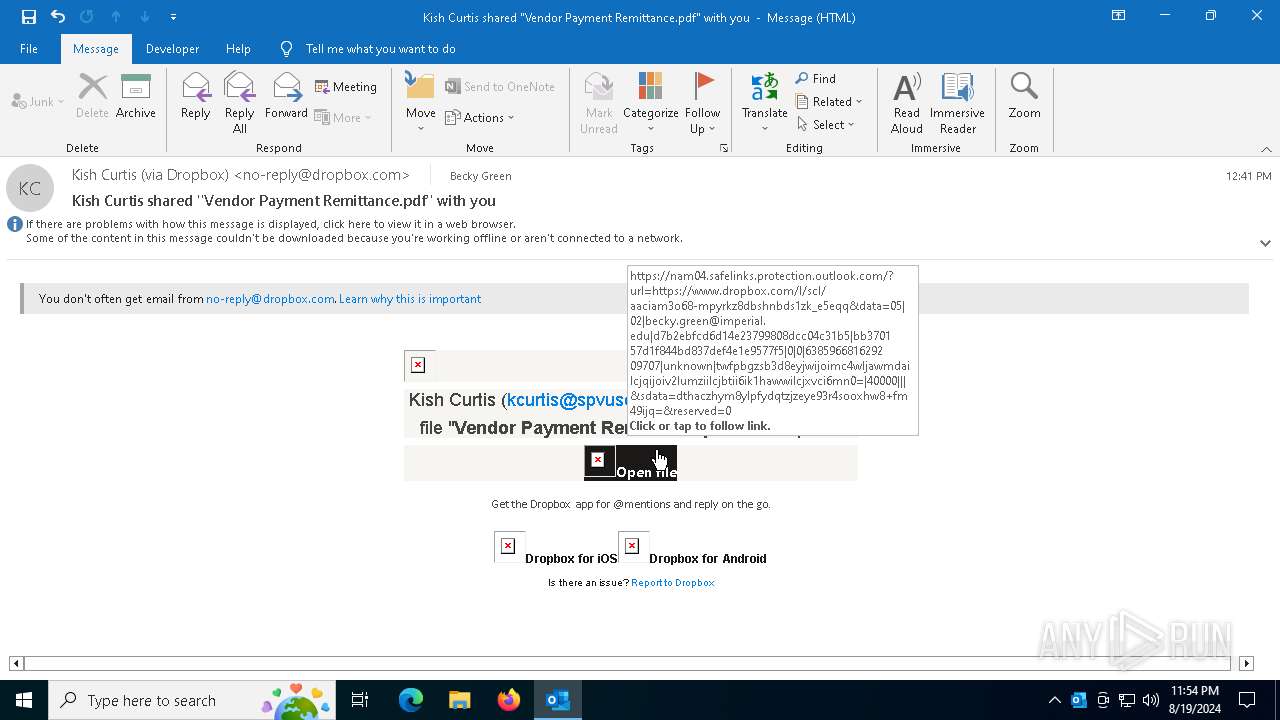Click the Tell me what you want to do box
Image resolution: width=1280 pixels, height=720 pixels.
pos(380,49)
